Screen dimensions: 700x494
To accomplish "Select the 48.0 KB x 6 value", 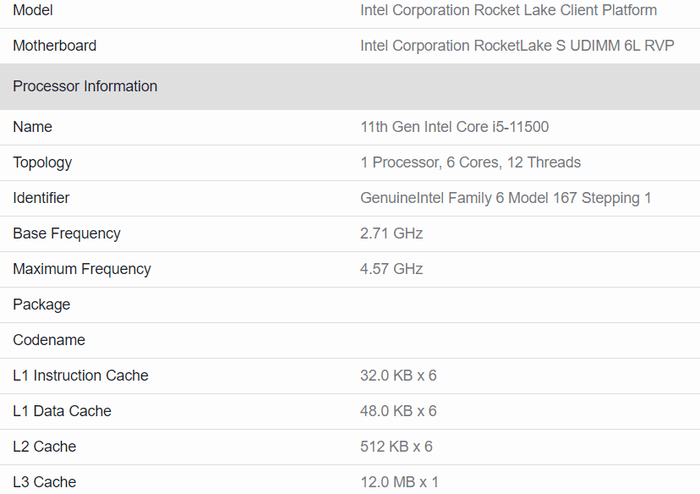I will (x=398, y=411).
